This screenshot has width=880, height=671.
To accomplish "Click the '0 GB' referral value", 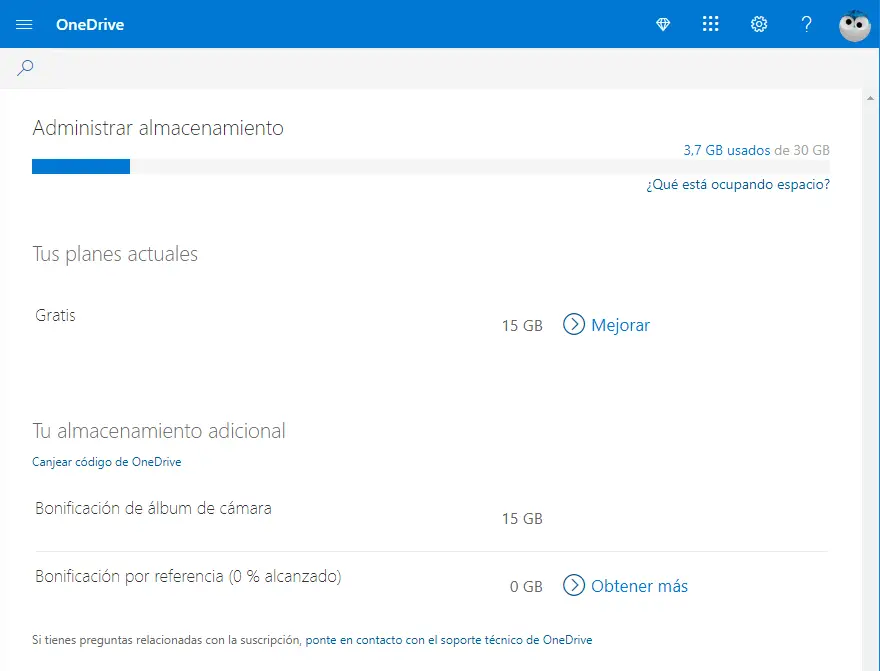I will [x=526, y=587].
